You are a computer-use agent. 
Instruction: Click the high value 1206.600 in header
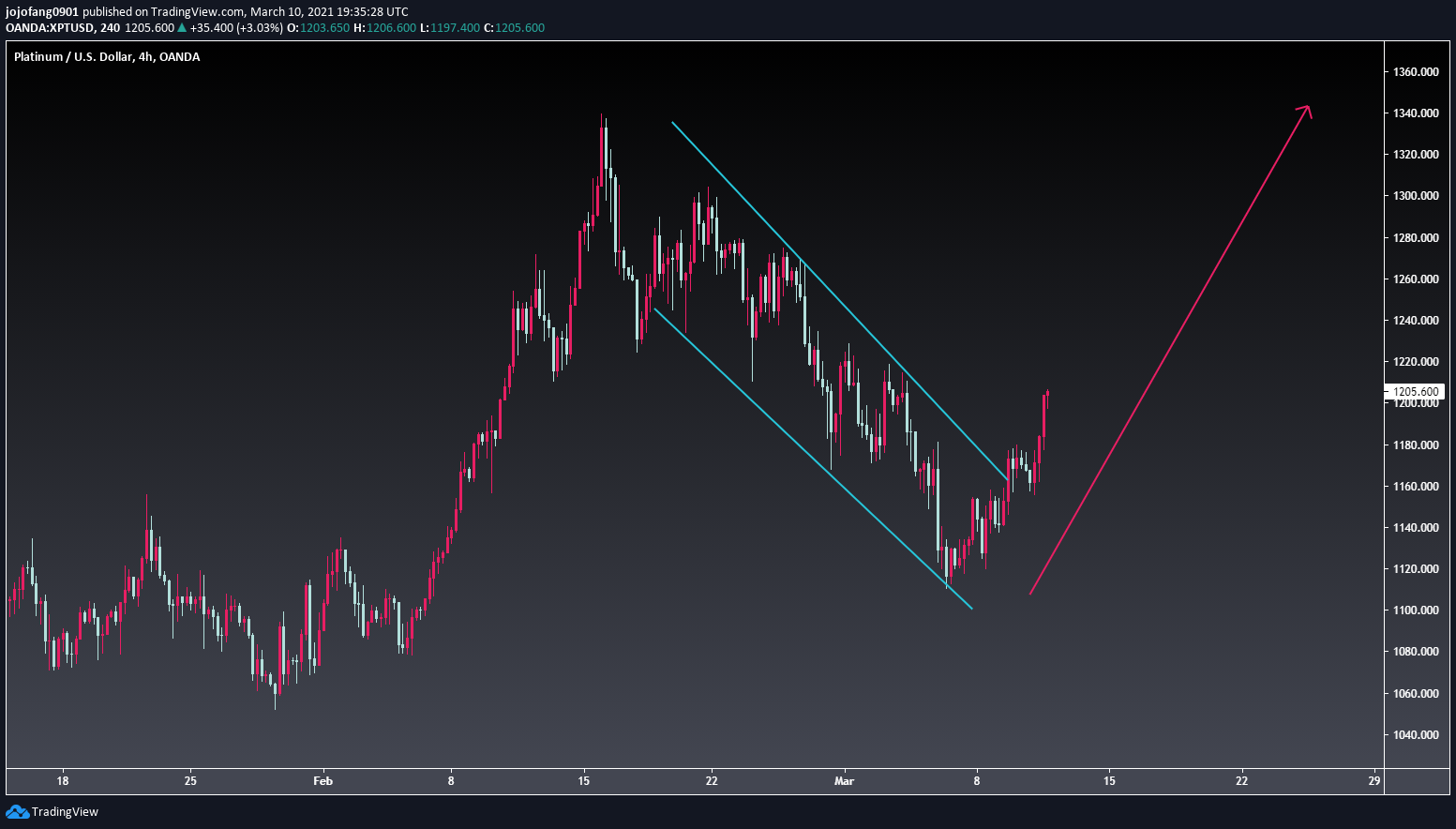(391, 28)
